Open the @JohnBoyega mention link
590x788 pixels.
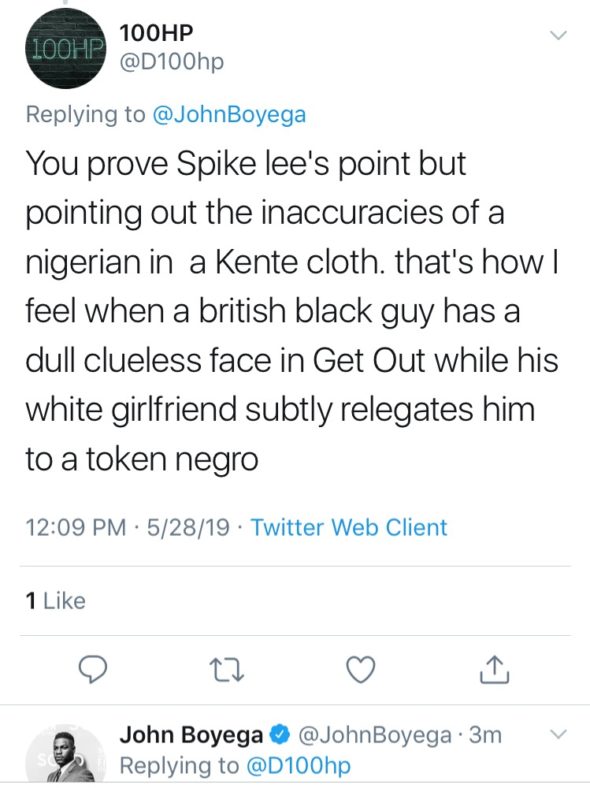tap(229, 114)
